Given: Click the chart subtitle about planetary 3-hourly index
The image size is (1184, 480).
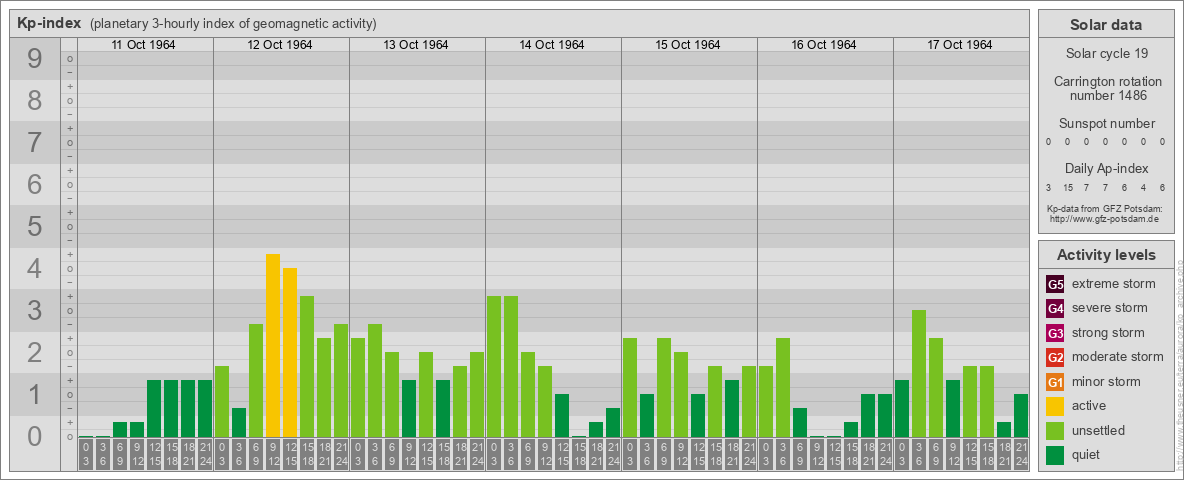Looking at the screenshot, I should click(233, 24).
